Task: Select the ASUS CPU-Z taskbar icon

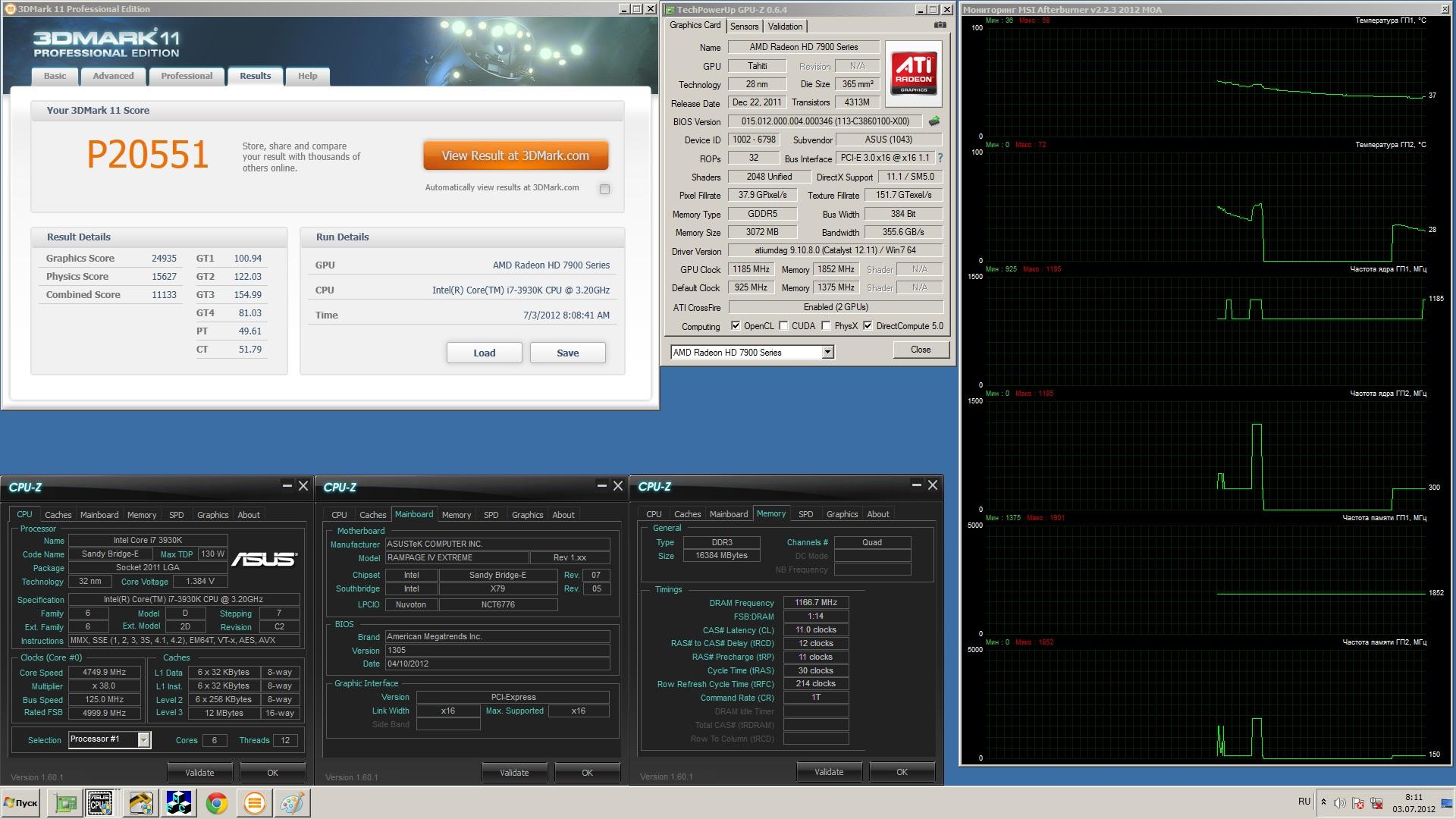Action: pyautogui.click(x=101, y=803)
